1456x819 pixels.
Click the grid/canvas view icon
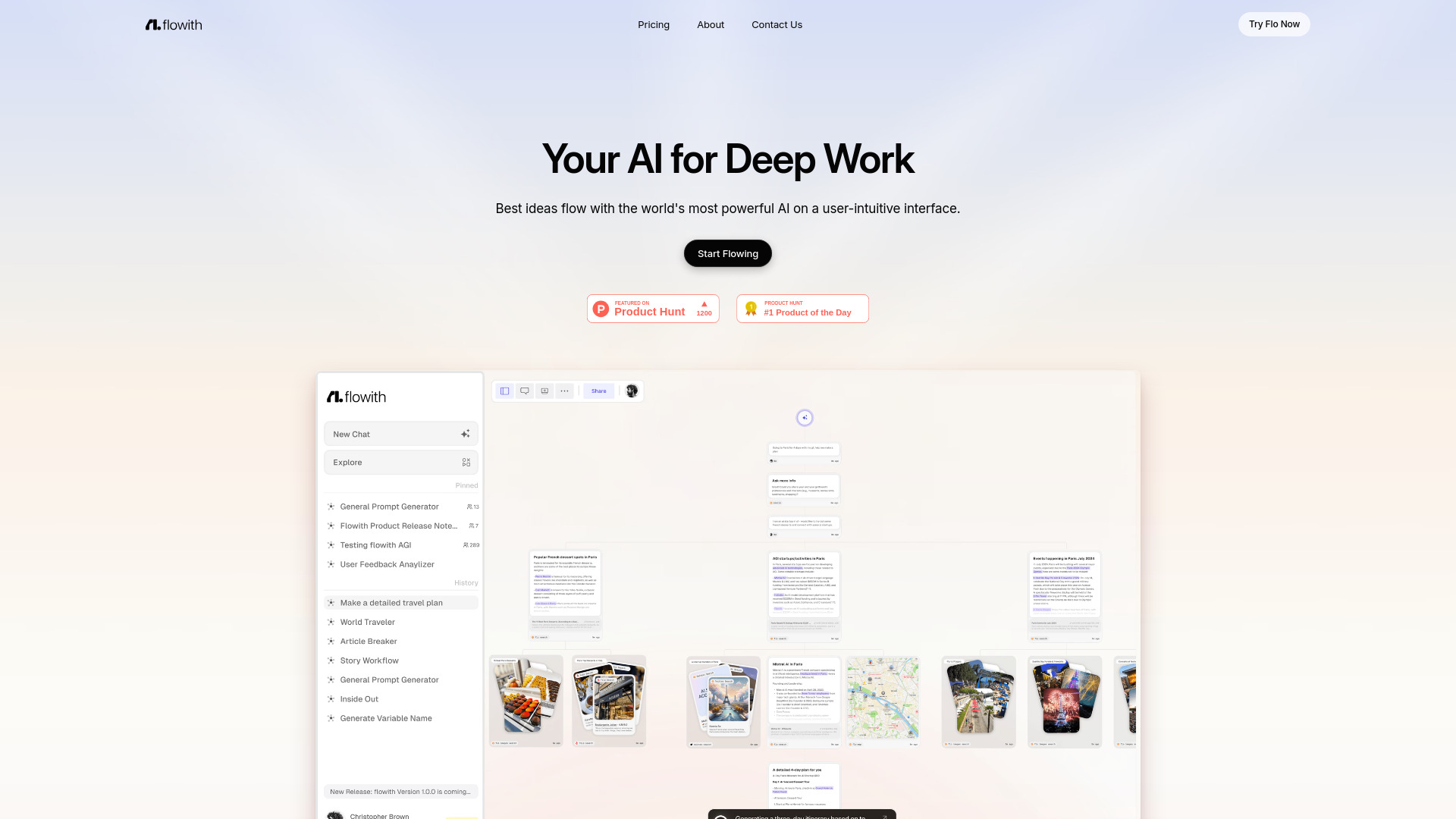pos(505,390)
